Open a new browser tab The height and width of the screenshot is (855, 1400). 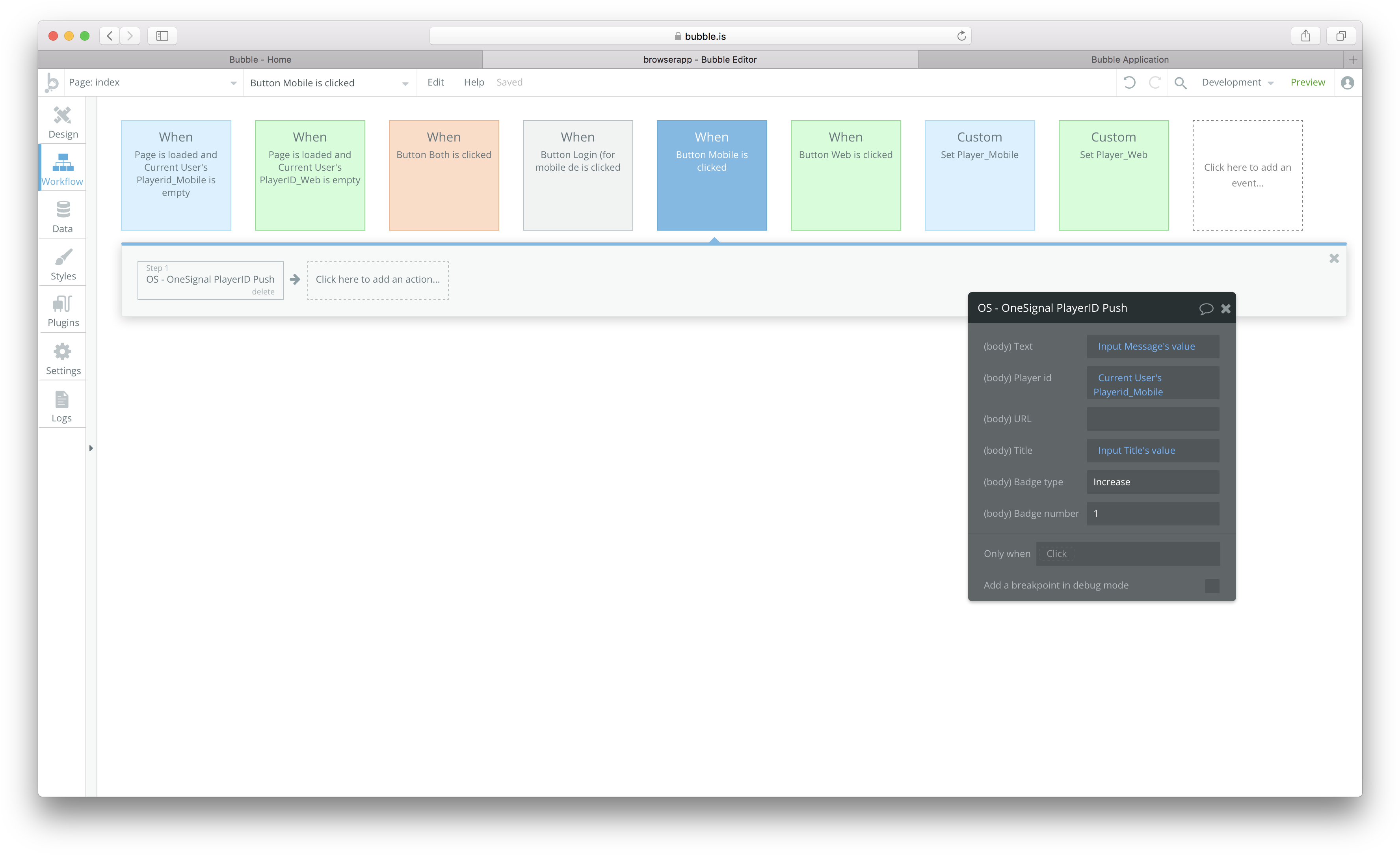[x=1353, y=60]
